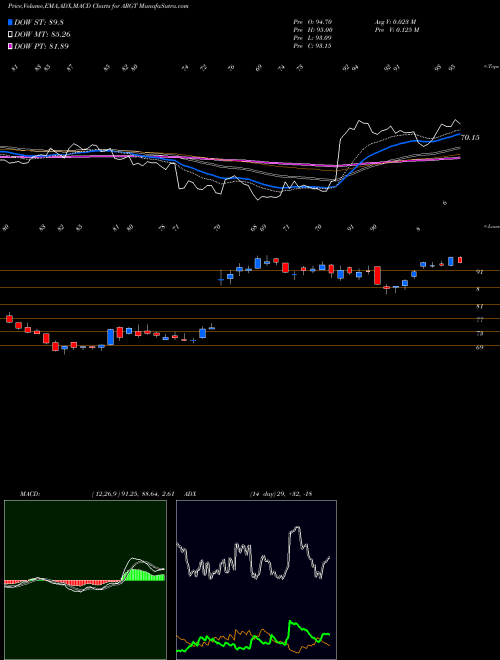Image resolution: width=500 pixels, height=660 pixels.
Task: Select the DOW ST legend label
Action: [x=38, y=22]
